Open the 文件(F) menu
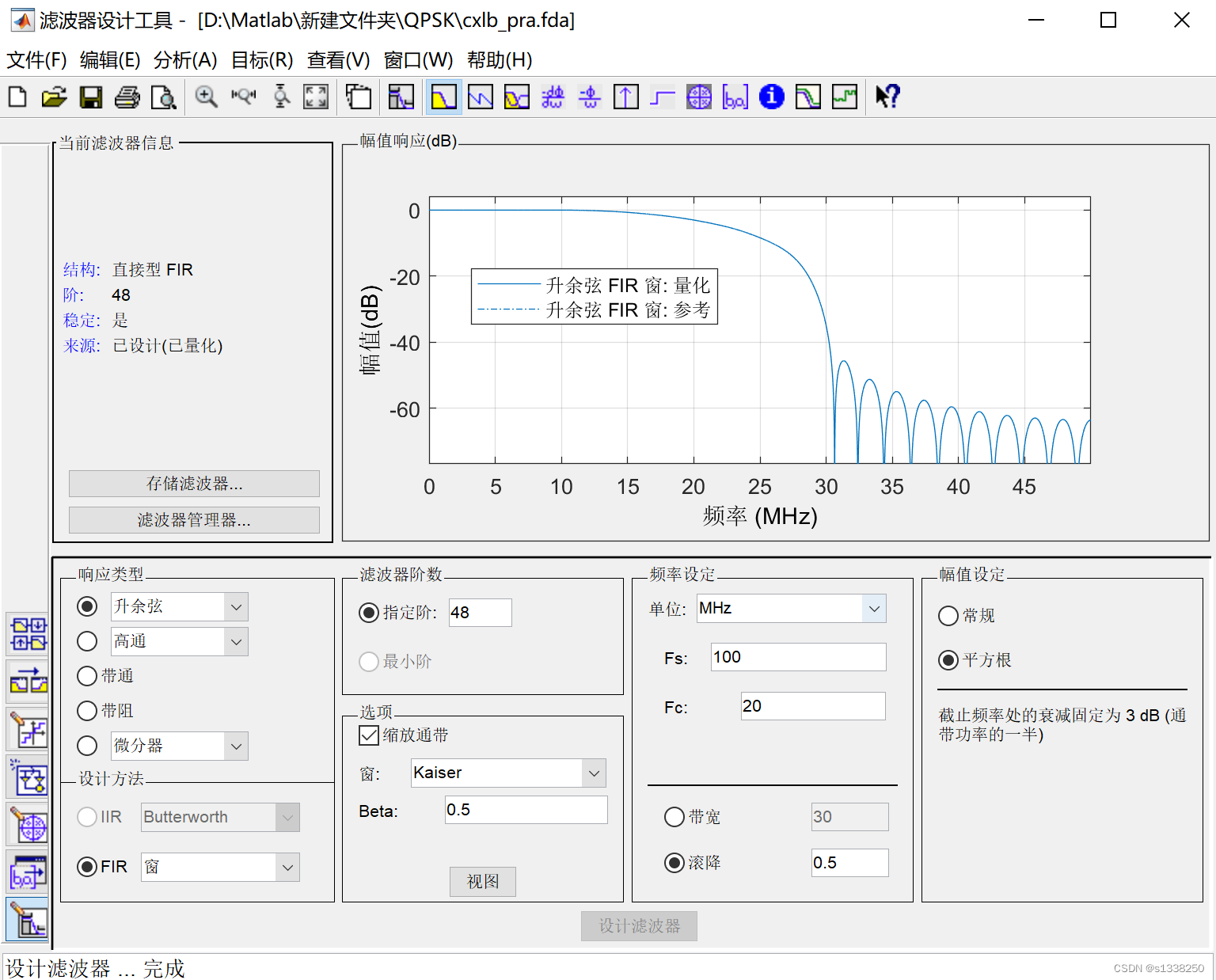 [x=36, y=60]
